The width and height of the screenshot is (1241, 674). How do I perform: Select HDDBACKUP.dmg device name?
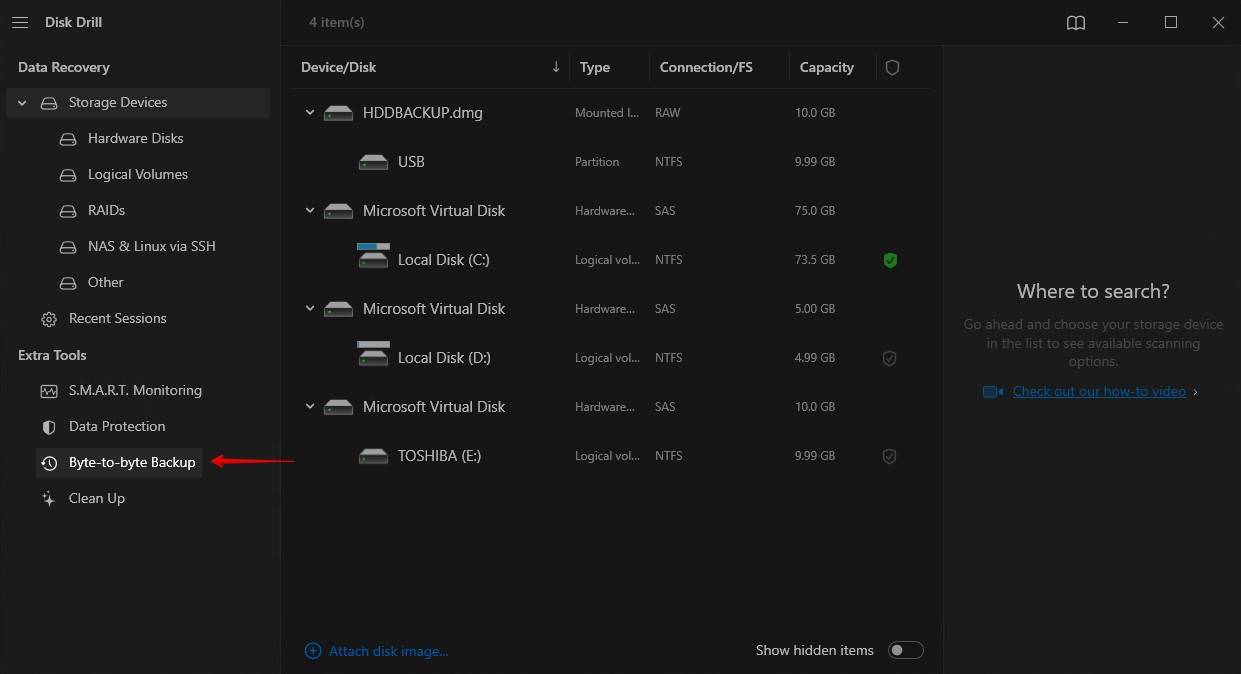click(423, 113)
